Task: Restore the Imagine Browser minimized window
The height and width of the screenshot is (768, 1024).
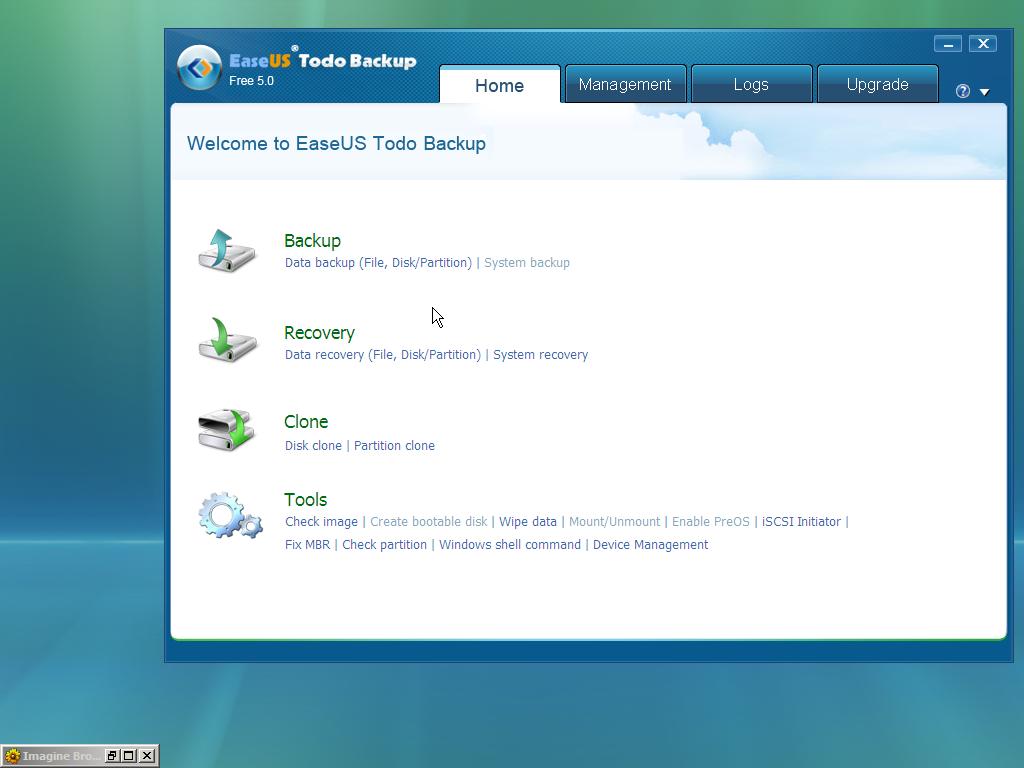Action: click(x=112, y=756)
